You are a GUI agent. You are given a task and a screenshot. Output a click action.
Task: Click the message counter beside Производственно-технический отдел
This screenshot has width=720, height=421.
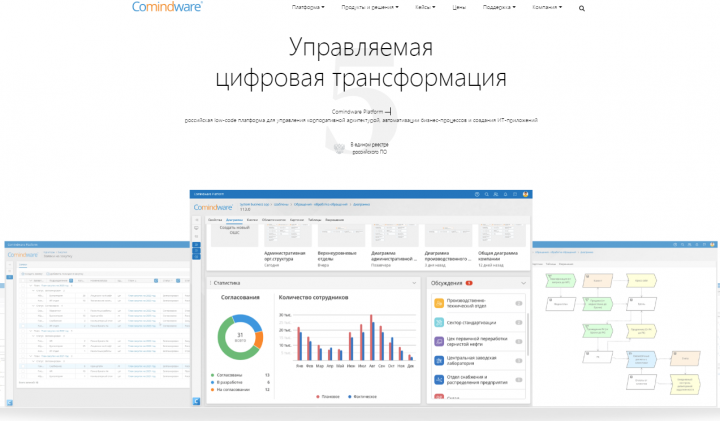click(x=519, y=303)
